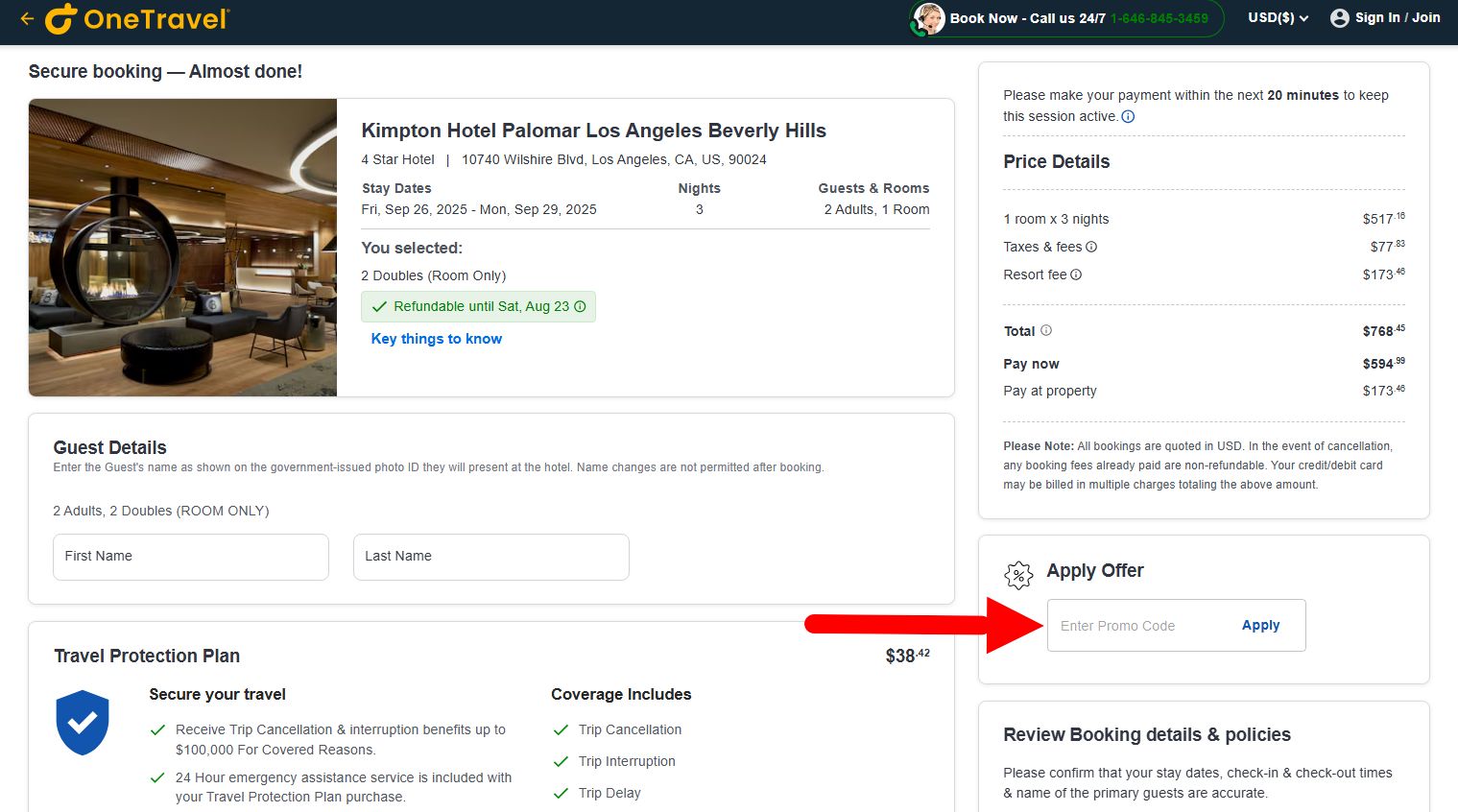Image resolution: width=1458 pixels, height=812 pixels.
Task: Open Key things to know link
Action: (437, 339)
